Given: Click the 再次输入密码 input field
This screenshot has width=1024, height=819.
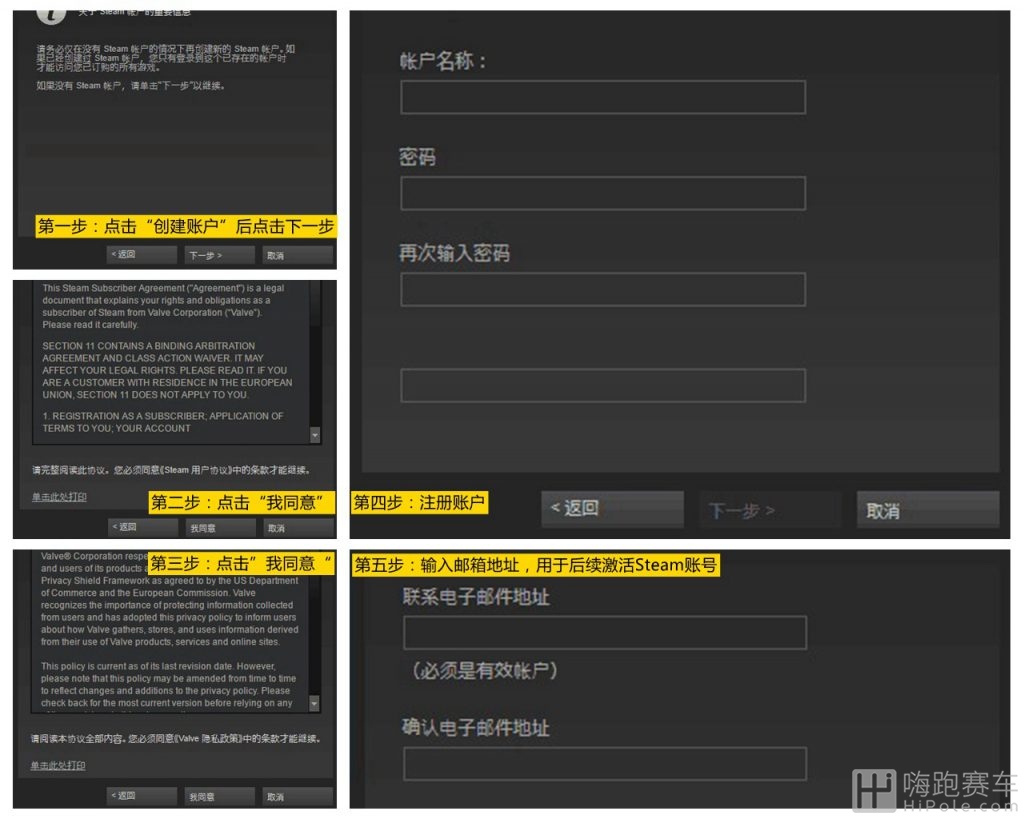Looking at the screenshot, I should [603, 289].
